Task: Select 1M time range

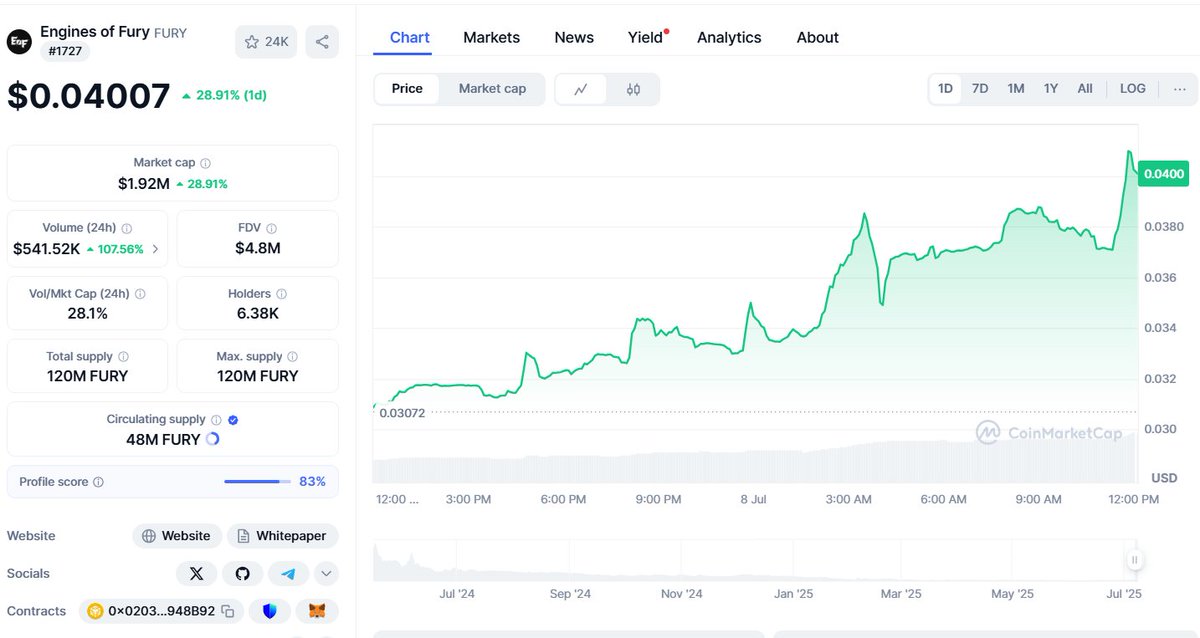Action: (1016, 89)
